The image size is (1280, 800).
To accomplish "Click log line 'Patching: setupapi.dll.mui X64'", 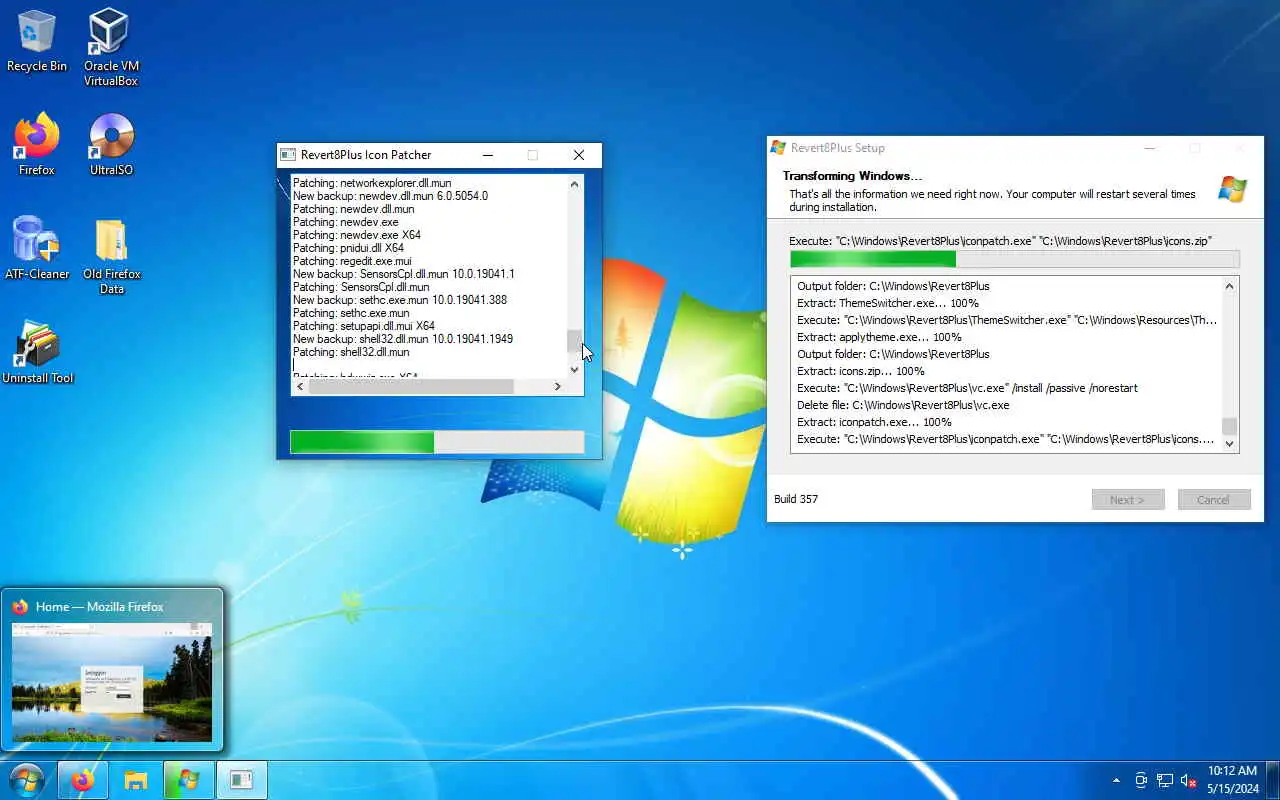I will click(x=363, y=326).
